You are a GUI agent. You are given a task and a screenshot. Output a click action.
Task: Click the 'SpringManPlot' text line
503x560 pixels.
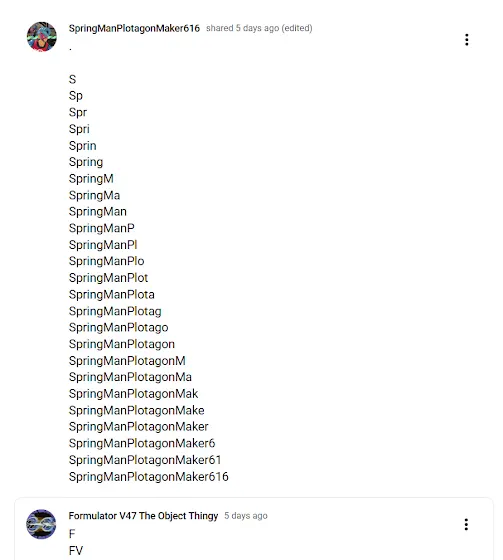(x=108, y=278)
